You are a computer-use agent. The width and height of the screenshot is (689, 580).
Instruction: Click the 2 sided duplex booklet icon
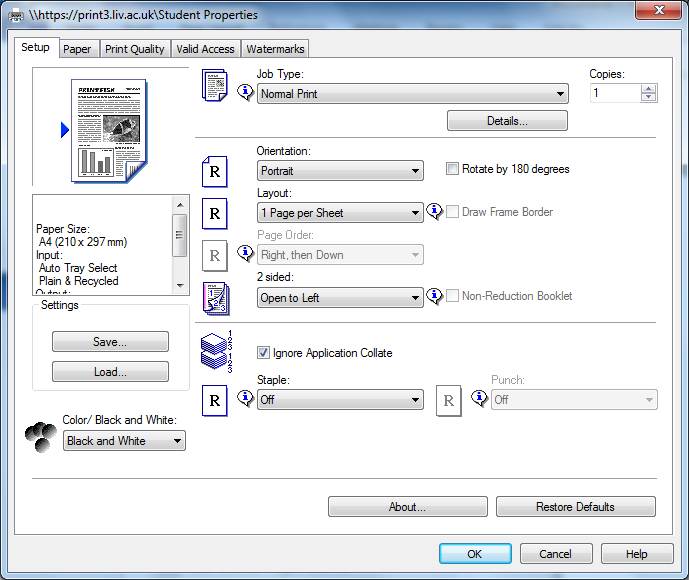[x=216, y=298]
